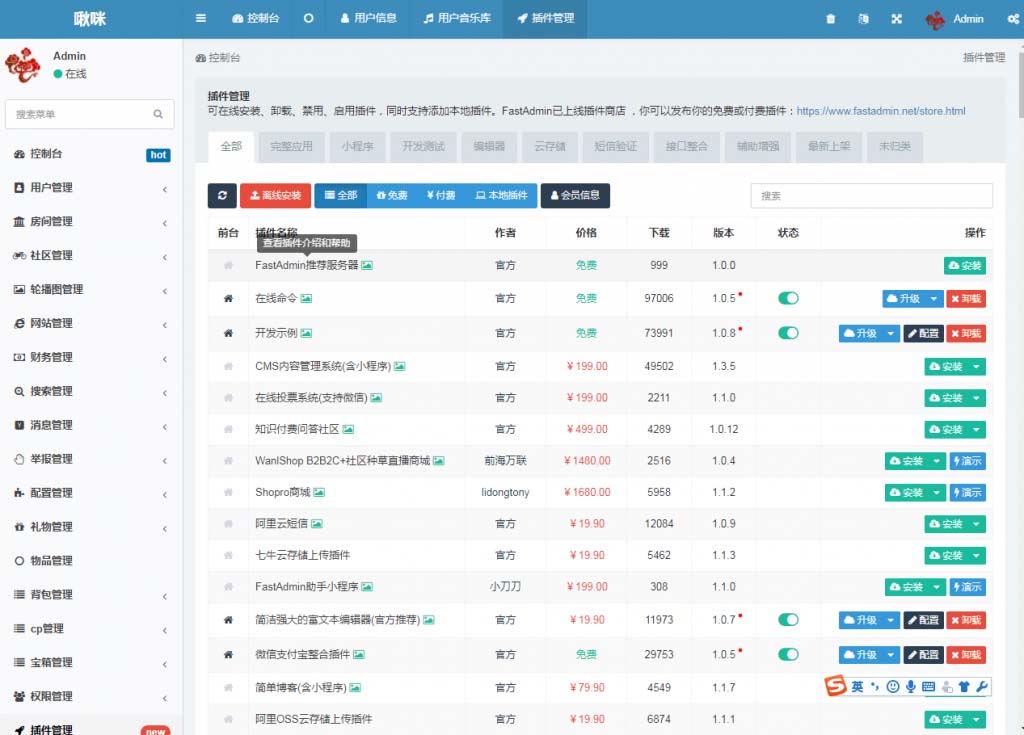The image size is (1024, 735).
Task: Click the plugin search input field
Action: [871, 196]
